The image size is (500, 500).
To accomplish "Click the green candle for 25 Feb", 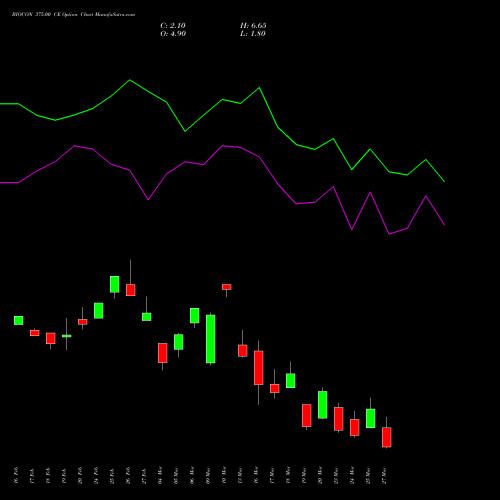I will [x=115, y=284].
